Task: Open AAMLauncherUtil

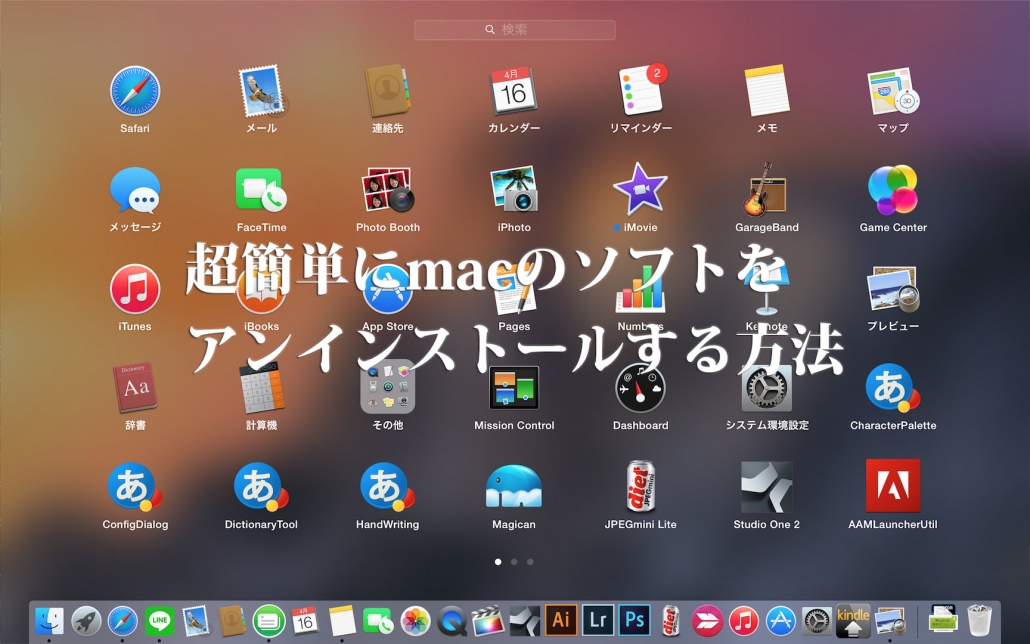Action: click(893, 486)
